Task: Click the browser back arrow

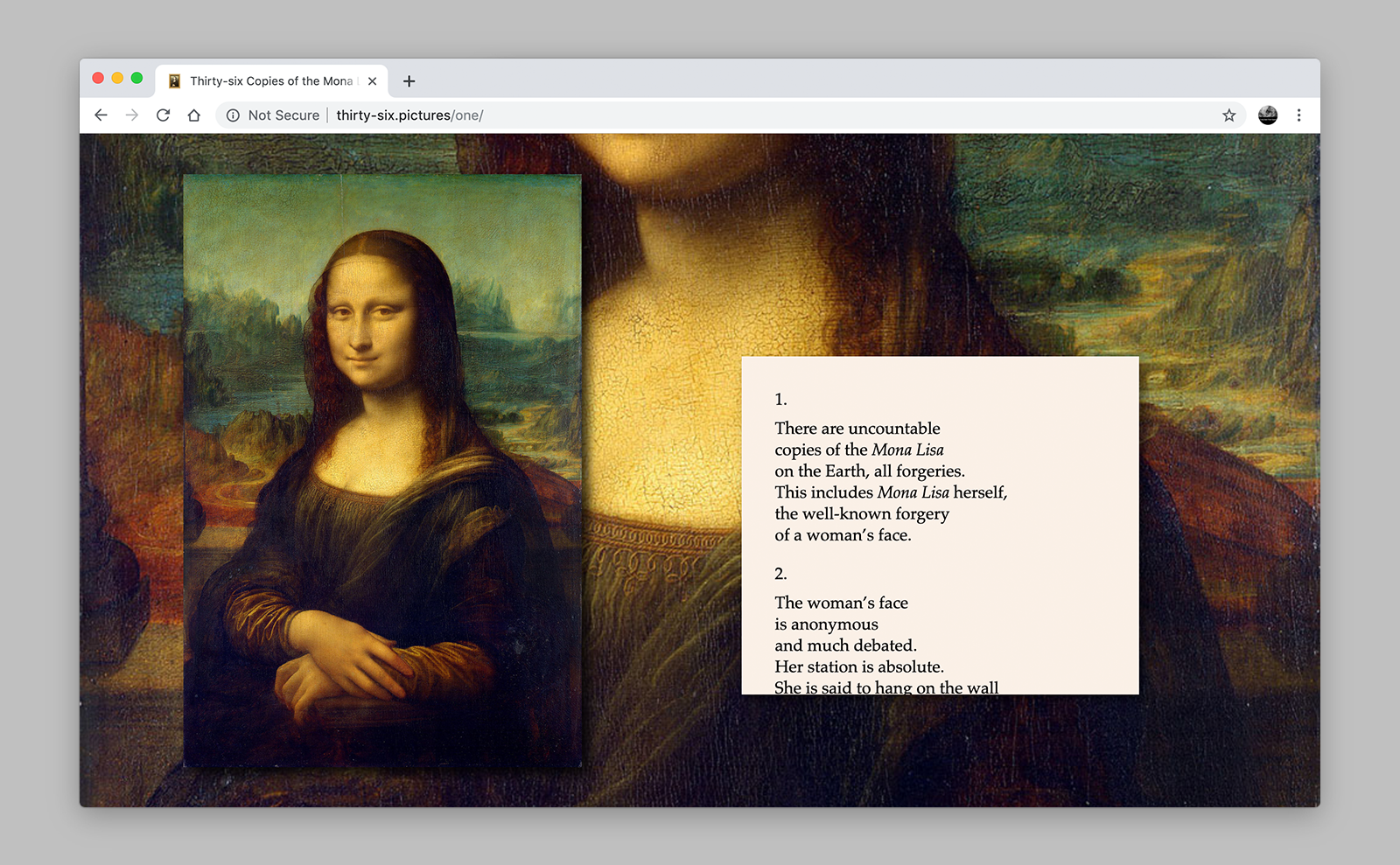Action: click(101, 115)
